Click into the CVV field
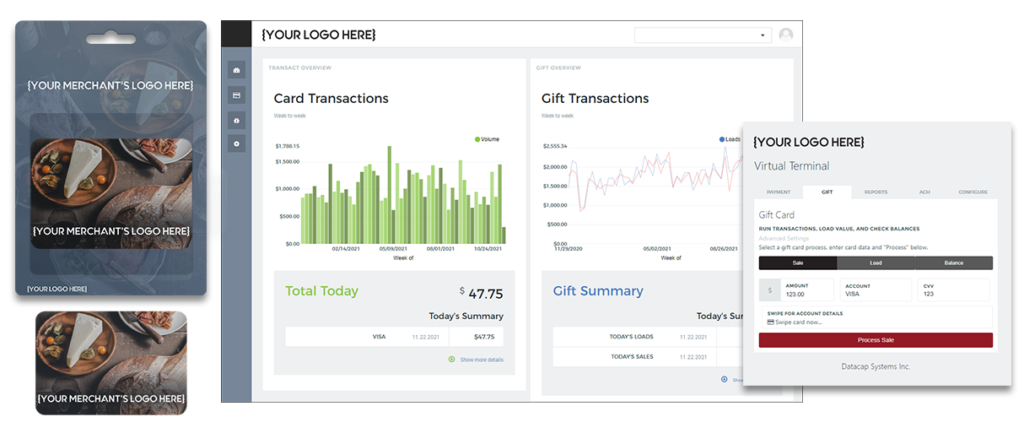The width and height of the screenshot is (1024, 422). pos(953,290)
